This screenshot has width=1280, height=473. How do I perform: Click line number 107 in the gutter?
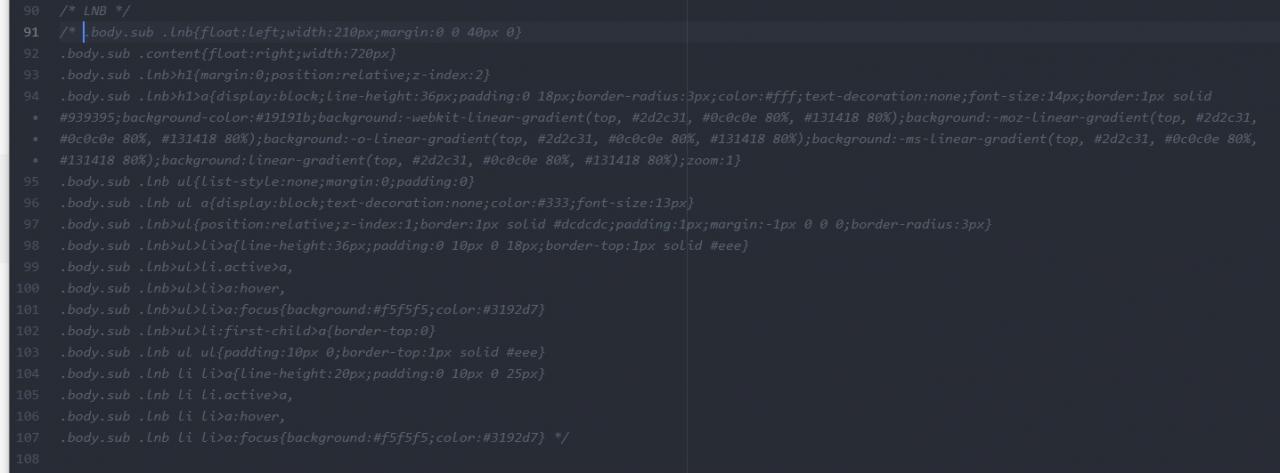[30, 437]
